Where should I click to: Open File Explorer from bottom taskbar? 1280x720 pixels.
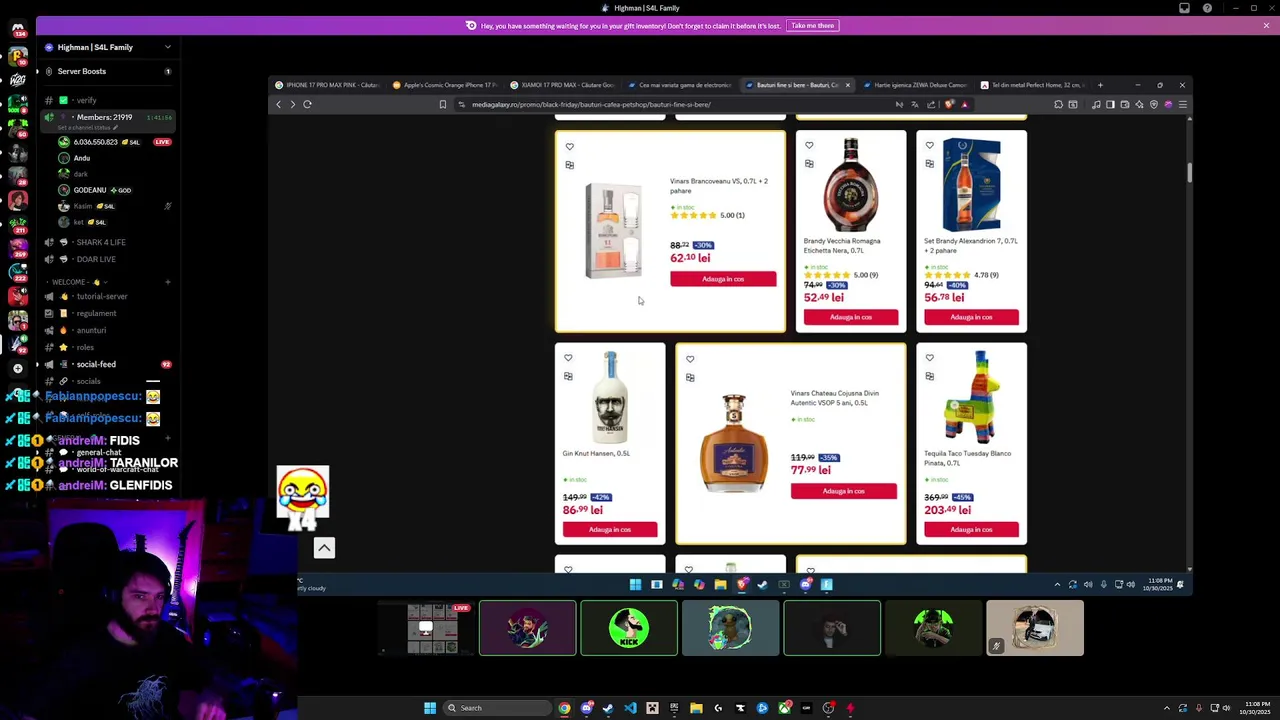[x=696, y=708]
